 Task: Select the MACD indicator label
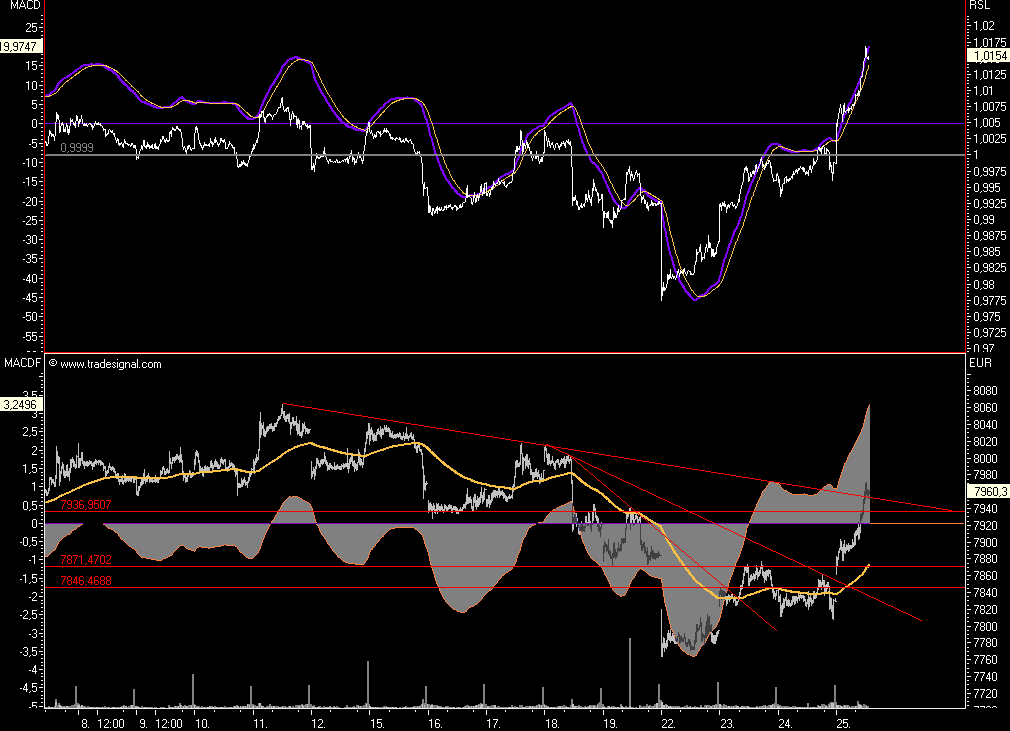coord(22,6)
